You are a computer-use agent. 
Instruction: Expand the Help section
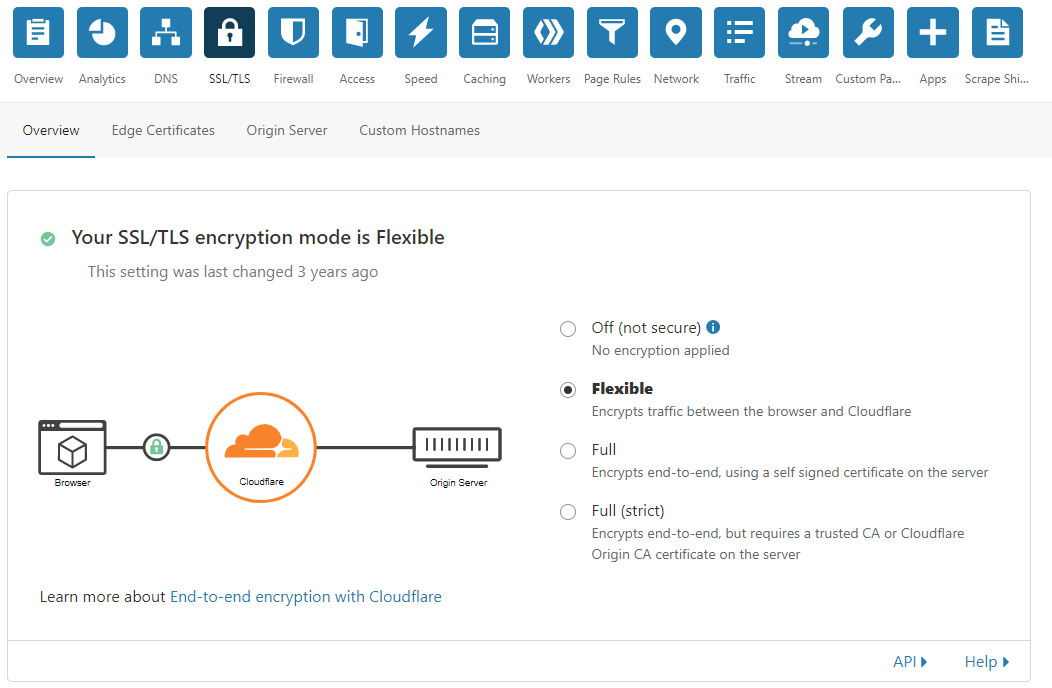tap(986, 662)
